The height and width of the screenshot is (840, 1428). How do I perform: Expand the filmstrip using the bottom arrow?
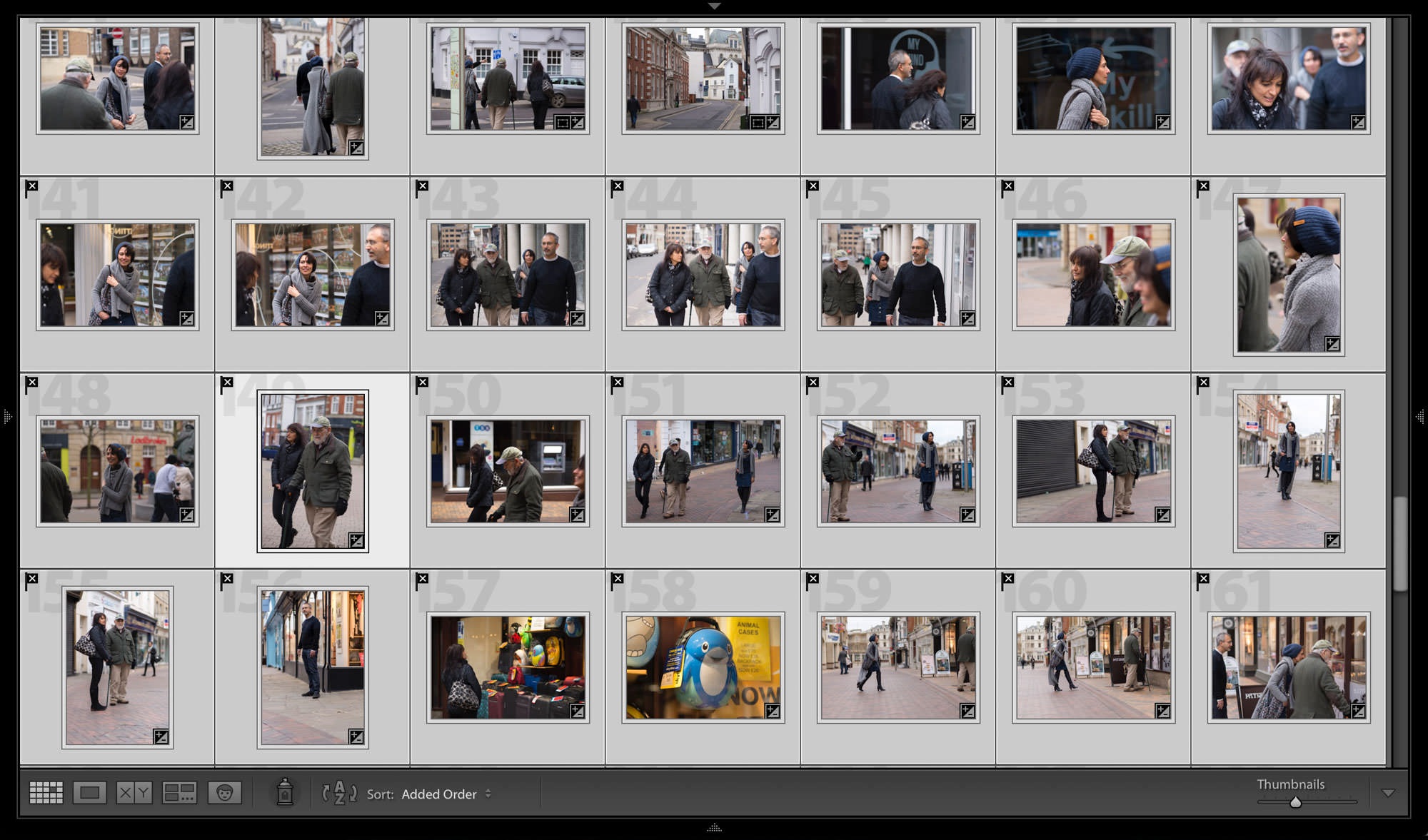pyautogui.click(x=715, y=828)
